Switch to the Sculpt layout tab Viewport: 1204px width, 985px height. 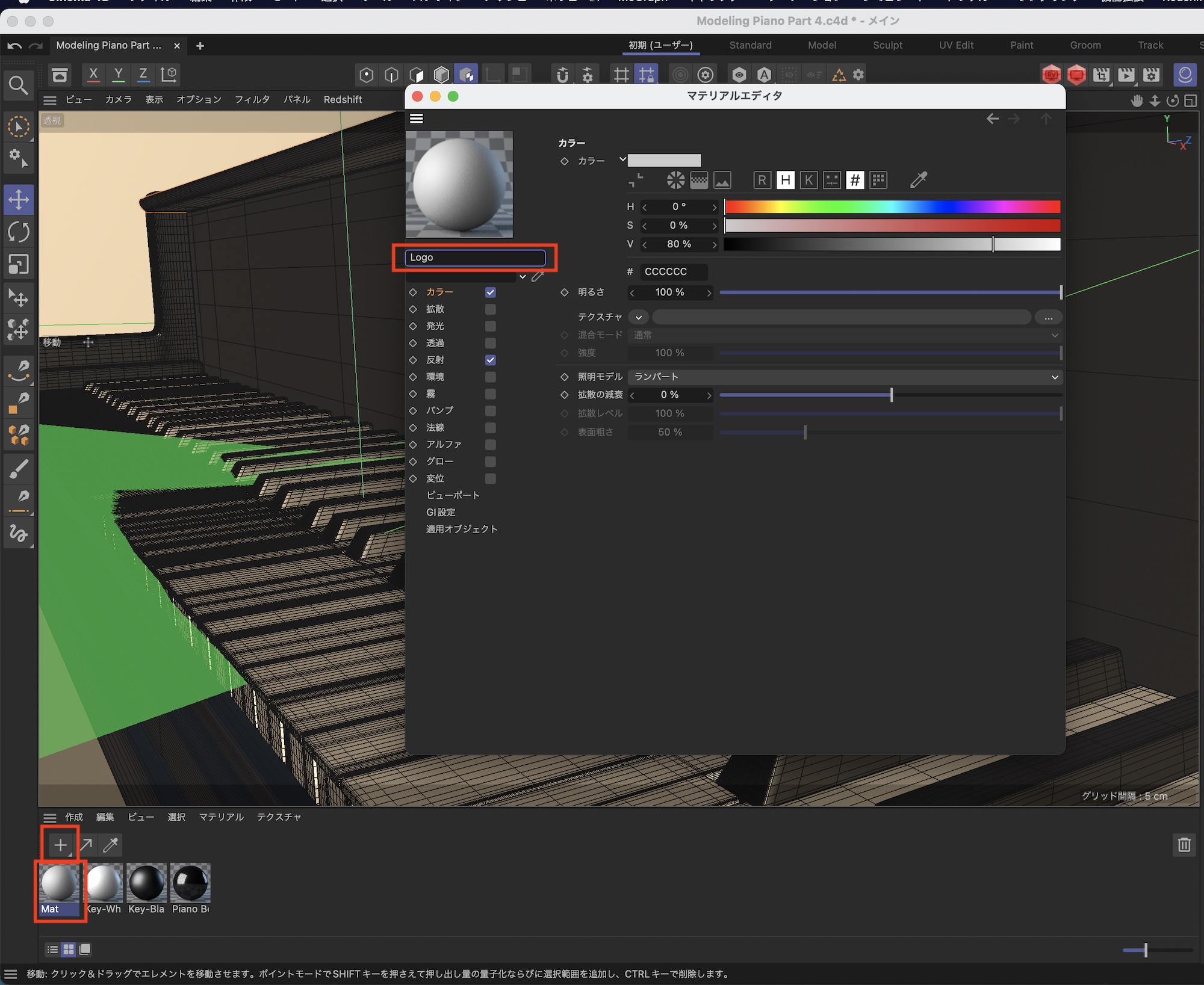coord(887,45)
